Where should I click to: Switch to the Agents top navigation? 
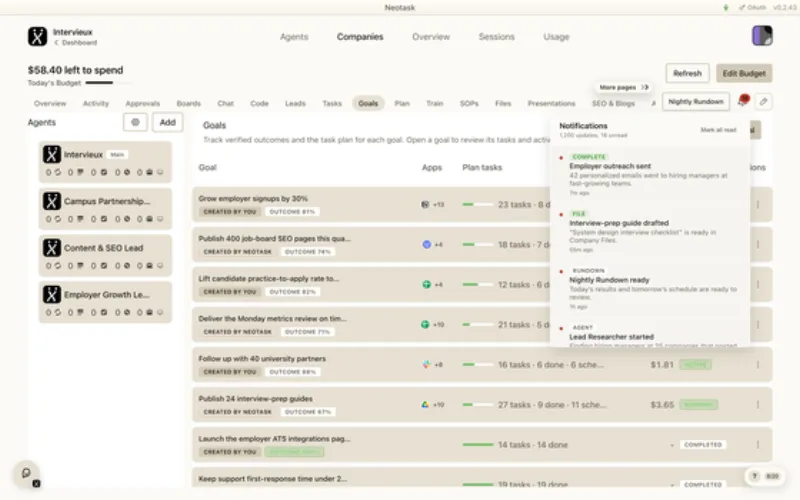coord(294,37)
